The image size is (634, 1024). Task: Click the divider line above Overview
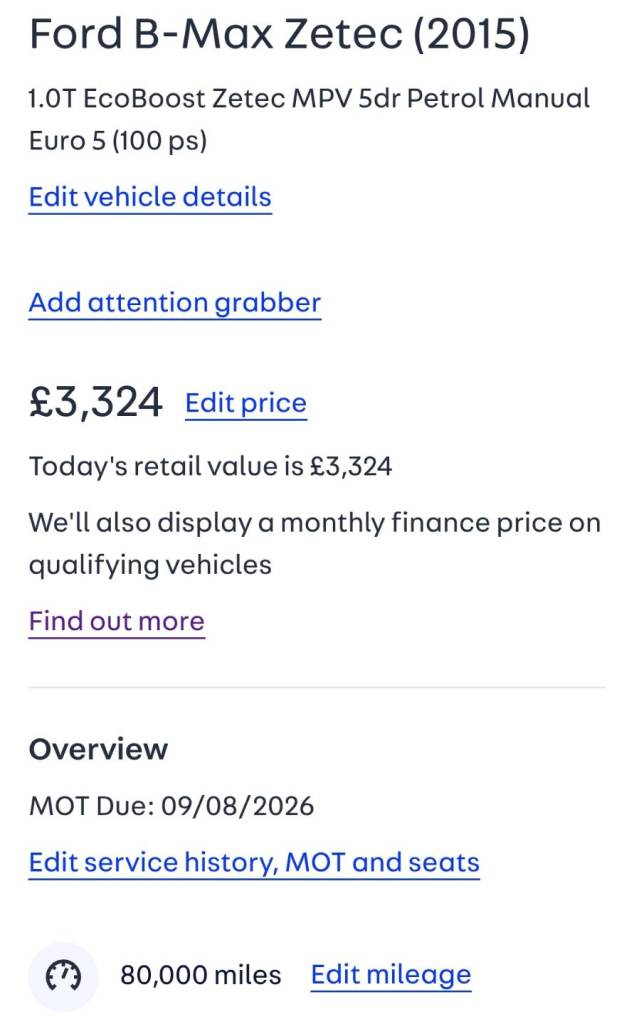(316, 687)
